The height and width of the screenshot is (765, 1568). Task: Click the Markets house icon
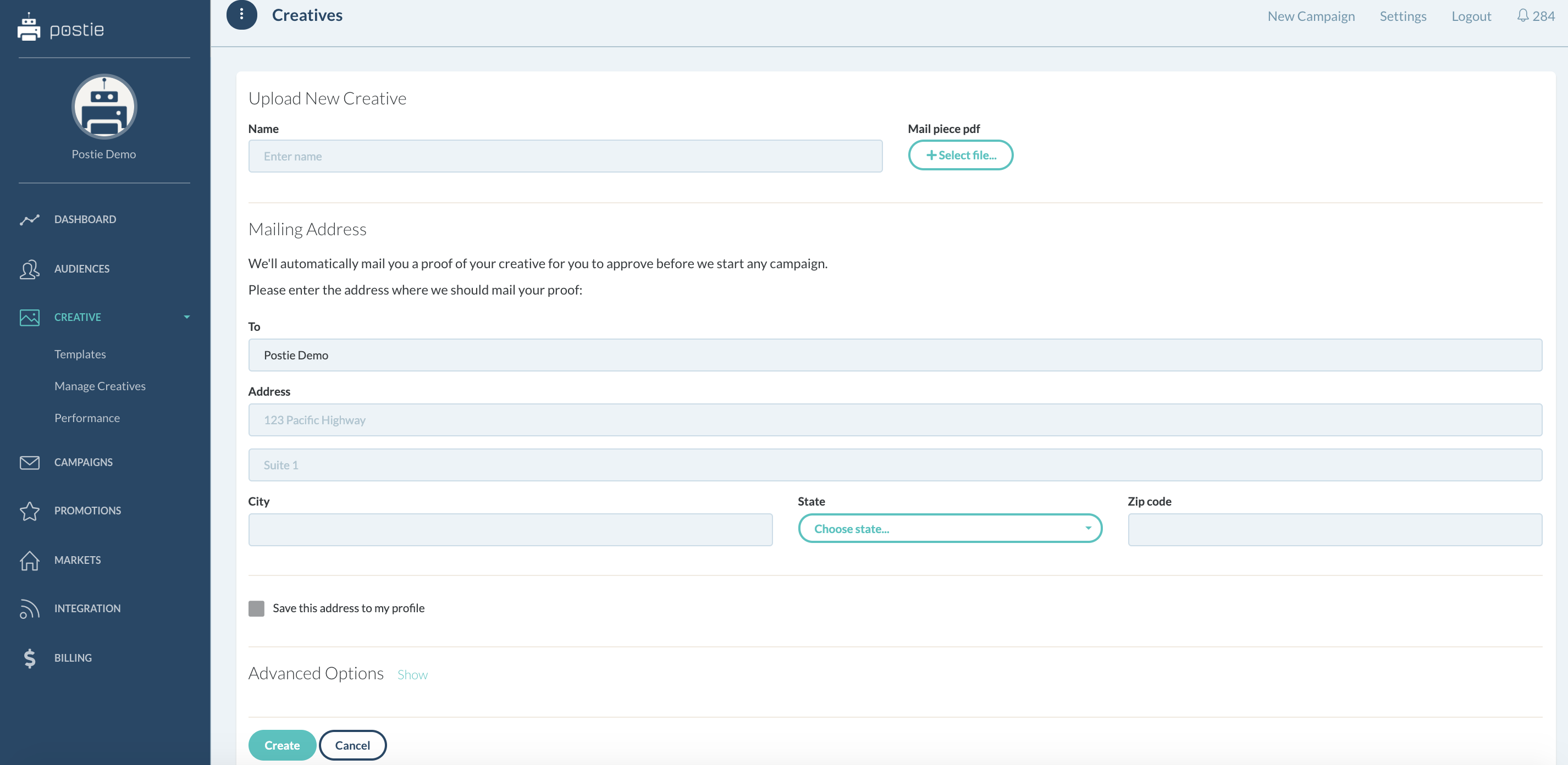coord(29,560)
